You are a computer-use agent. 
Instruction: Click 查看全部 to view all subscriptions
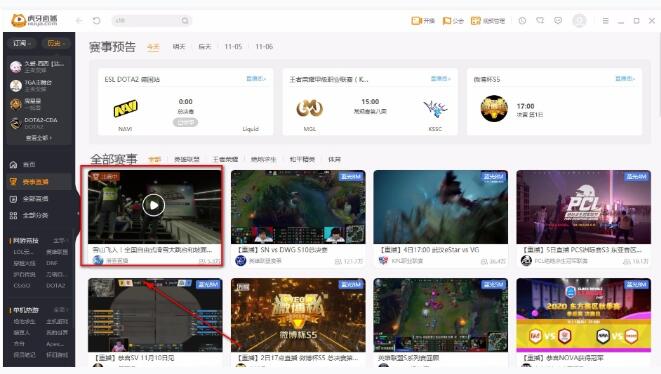point(39,138)
